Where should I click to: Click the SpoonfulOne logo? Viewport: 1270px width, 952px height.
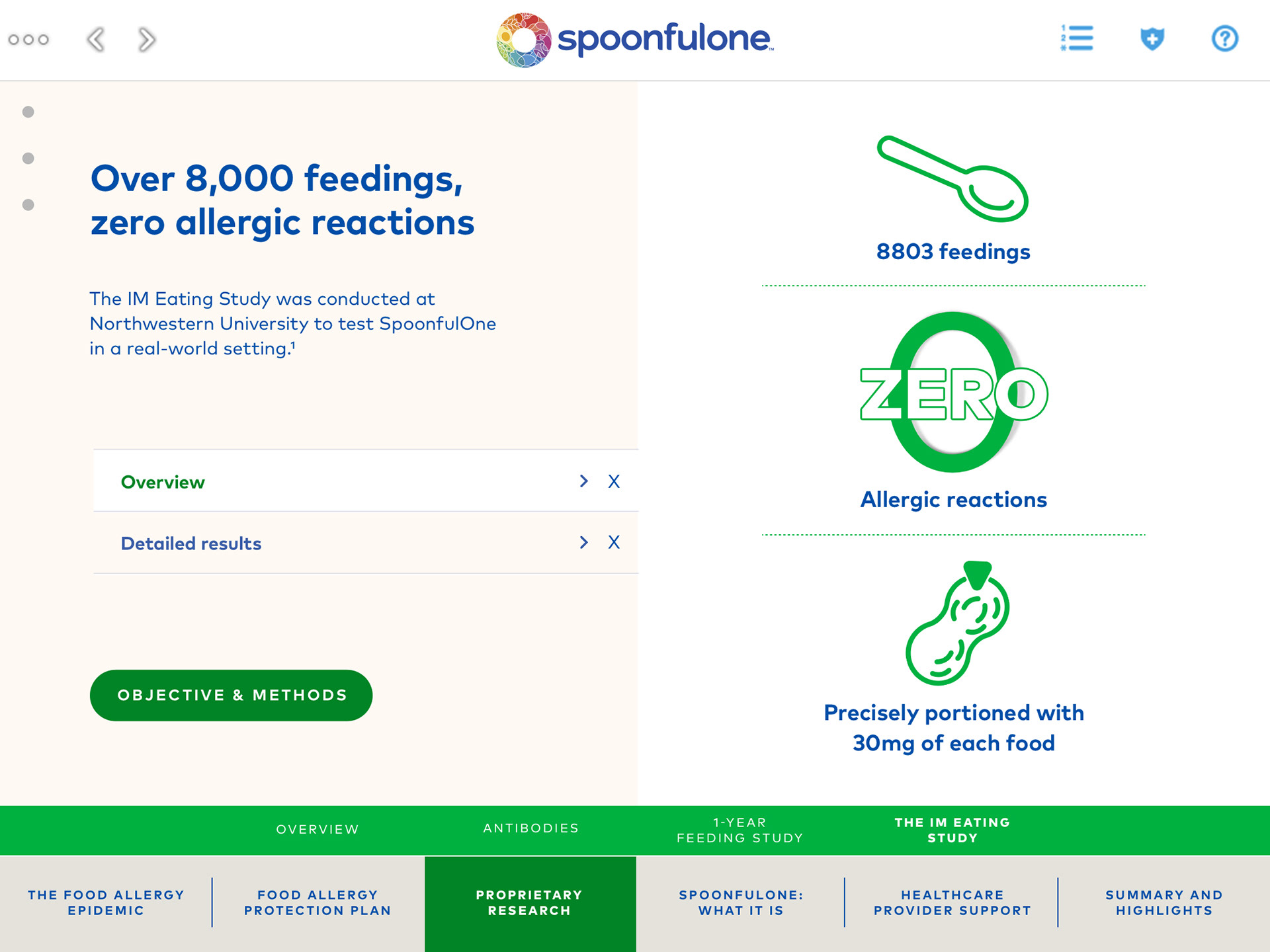(x=634, y=40)
